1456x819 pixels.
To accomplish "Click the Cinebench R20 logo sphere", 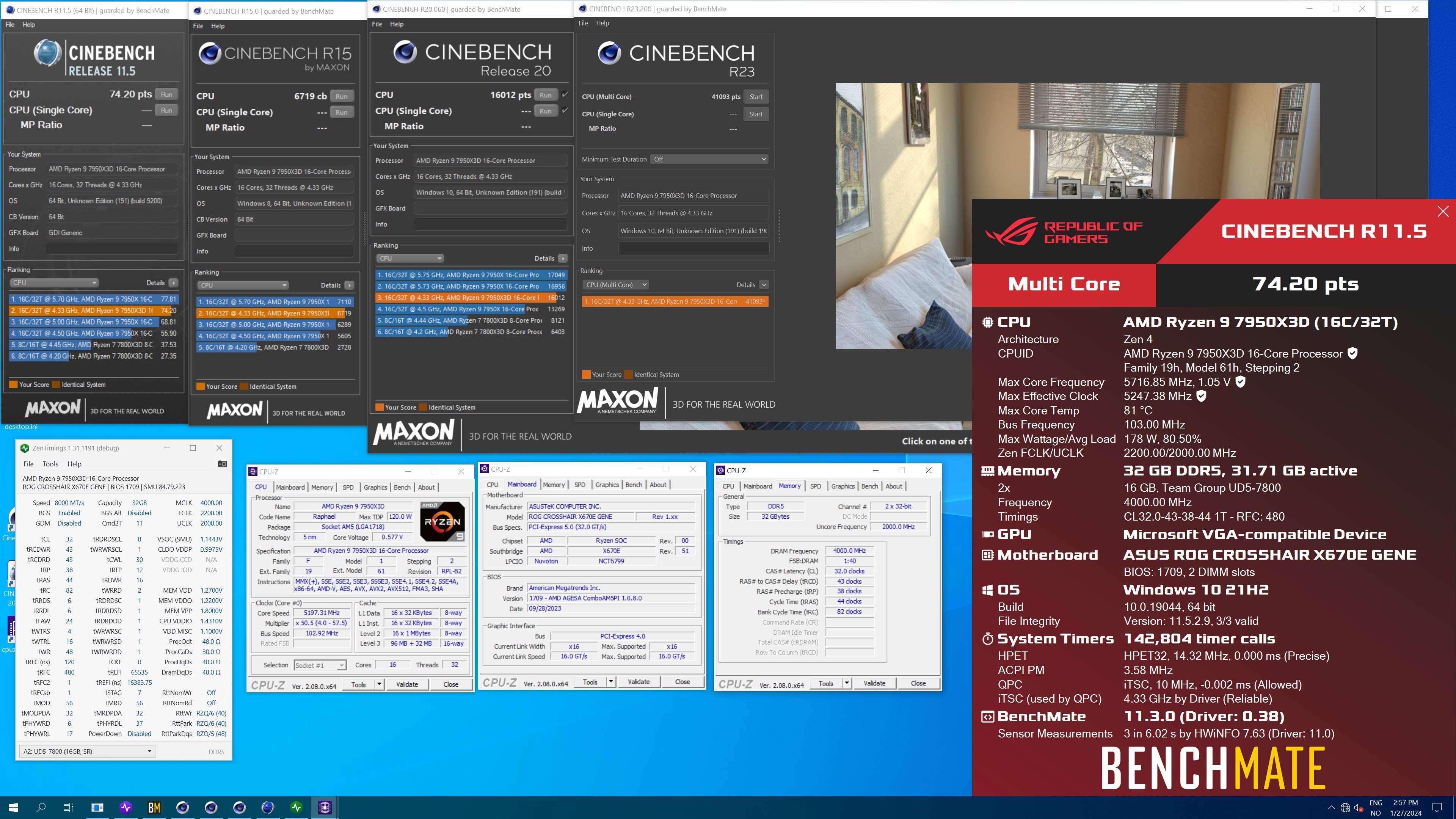I will pos(405,52).
